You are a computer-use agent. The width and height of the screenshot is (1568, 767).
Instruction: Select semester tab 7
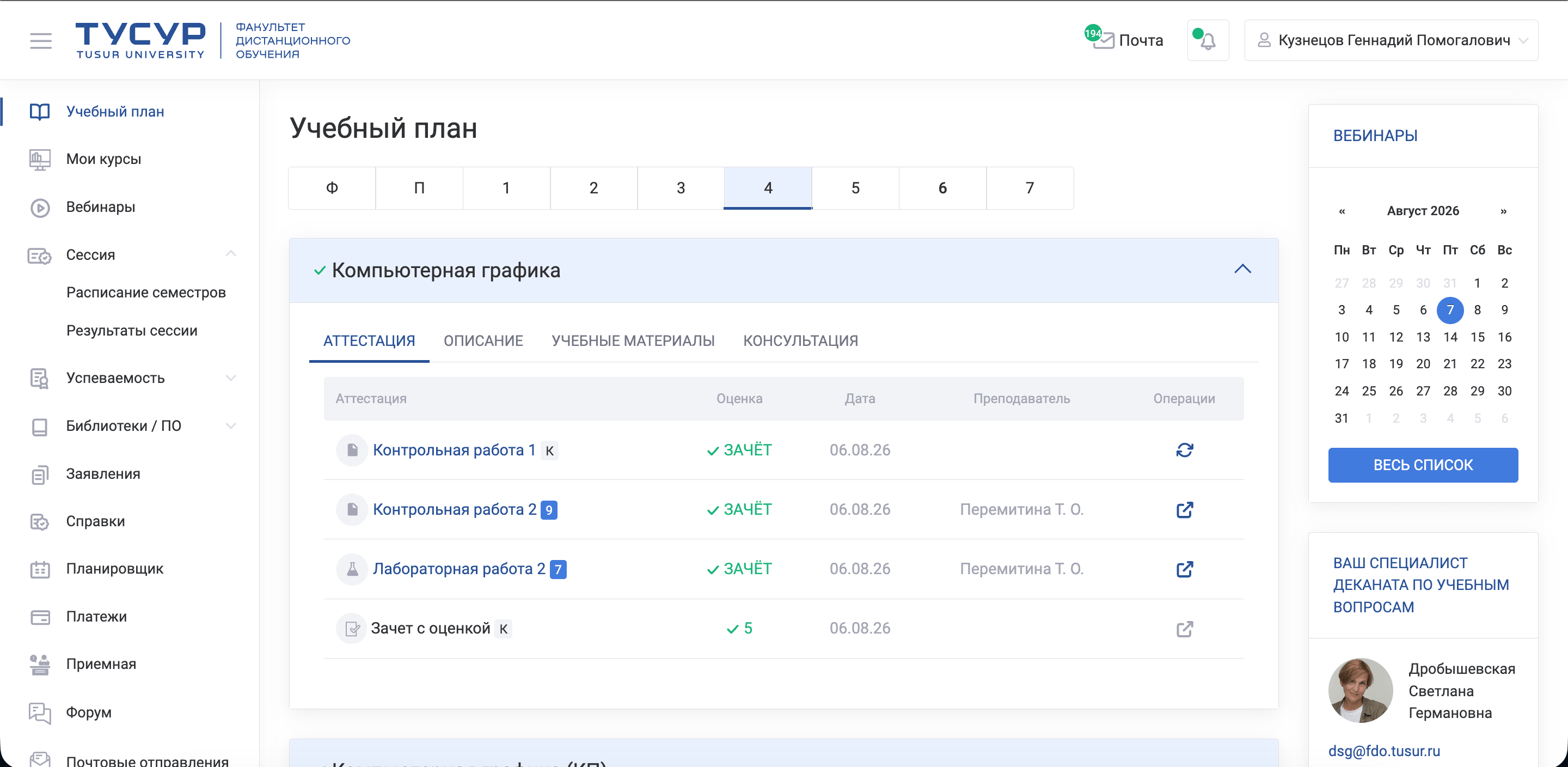1030,188
